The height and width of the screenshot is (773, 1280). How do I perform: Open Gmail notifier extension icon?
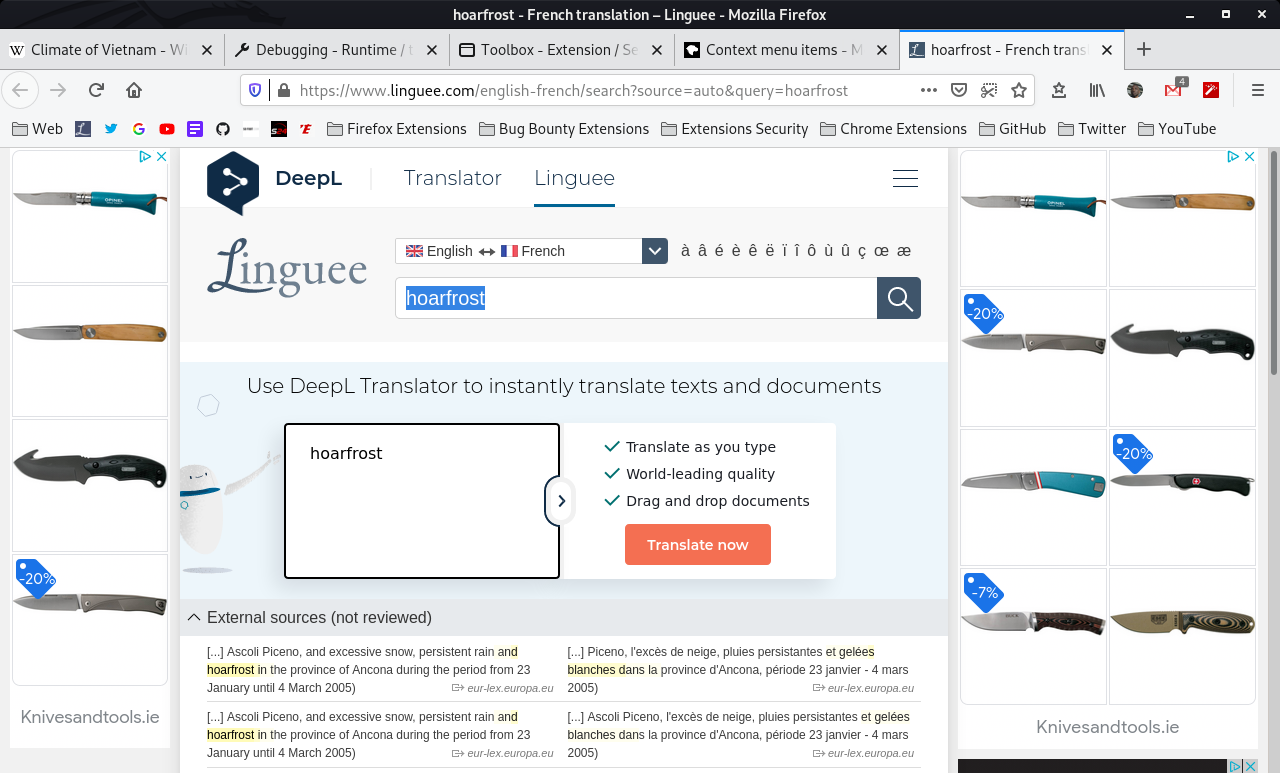pos(1174,89)
